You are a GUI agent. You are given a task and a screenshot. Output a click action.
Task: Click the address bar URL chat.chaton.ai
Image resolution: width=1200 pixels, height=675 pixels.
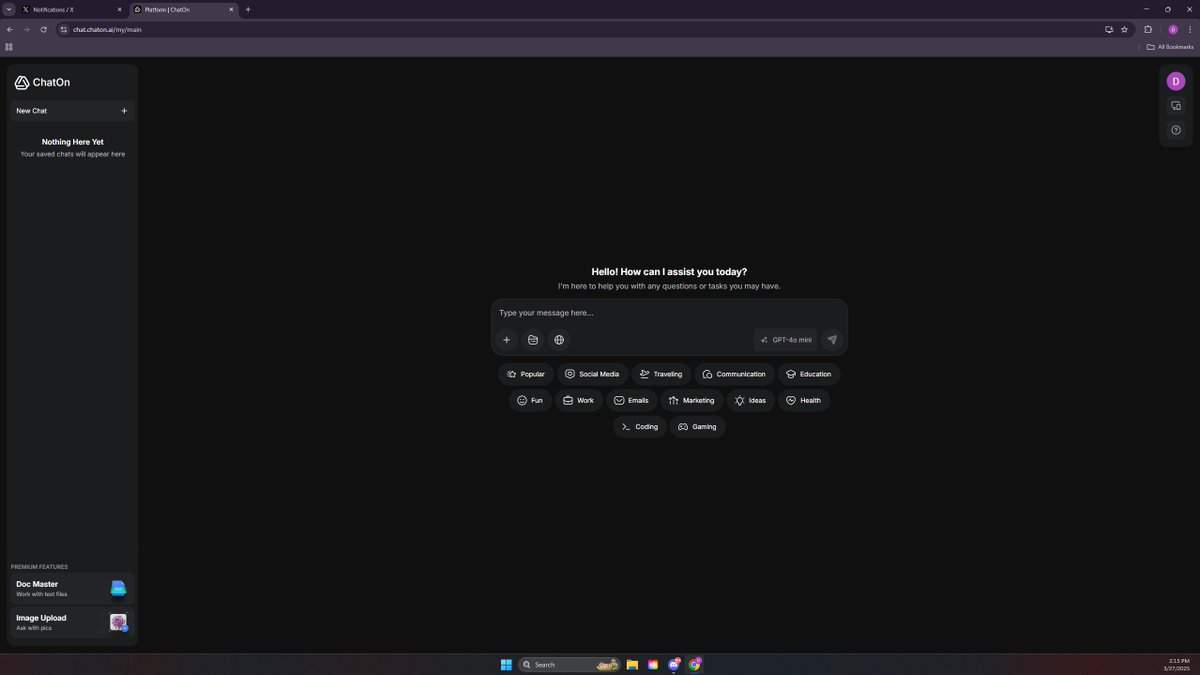click(x=107, y=30)
